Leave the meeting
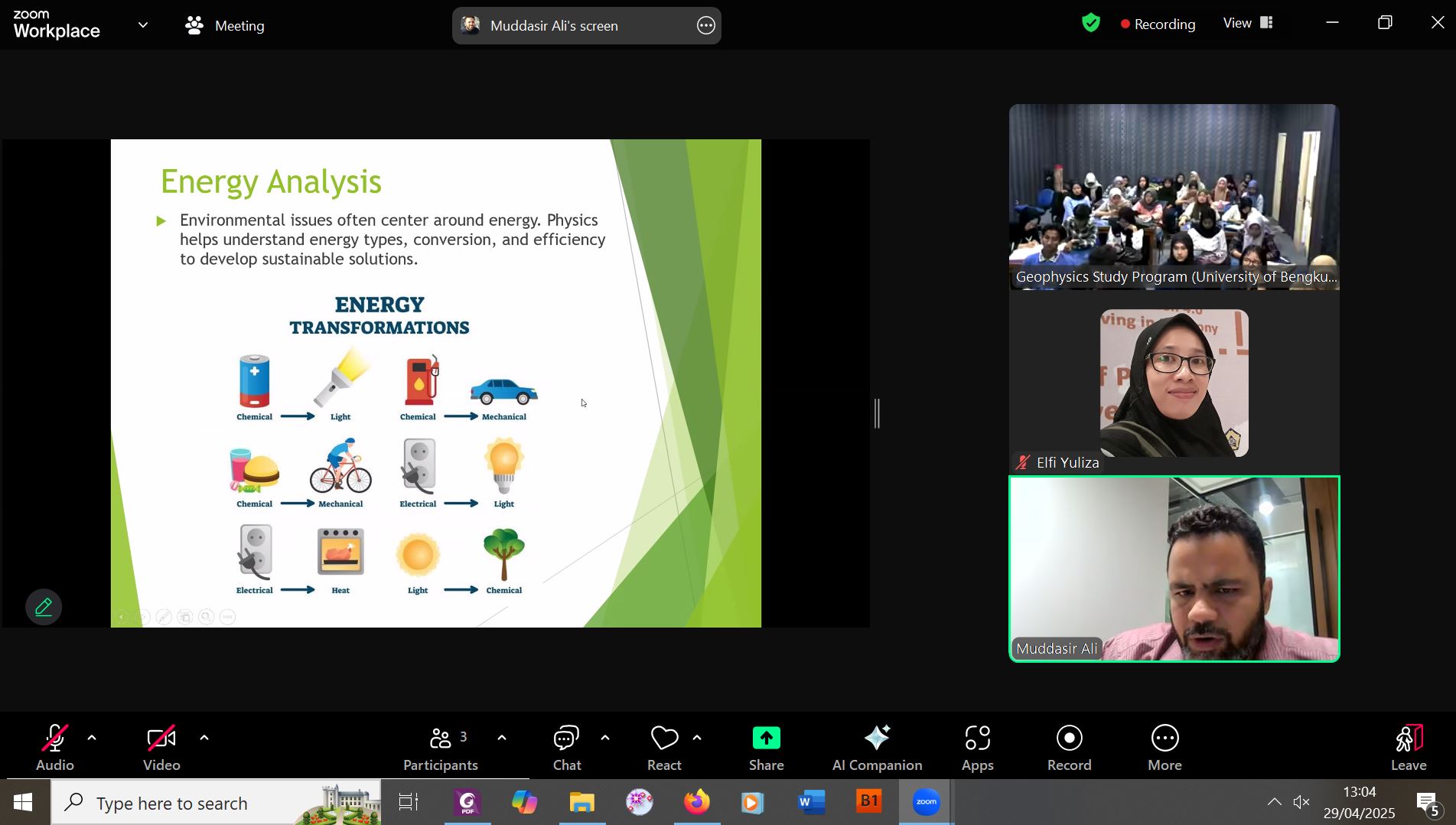Screen dimensions: 1456x825 pyautogui.click(x=1408, y=748)
